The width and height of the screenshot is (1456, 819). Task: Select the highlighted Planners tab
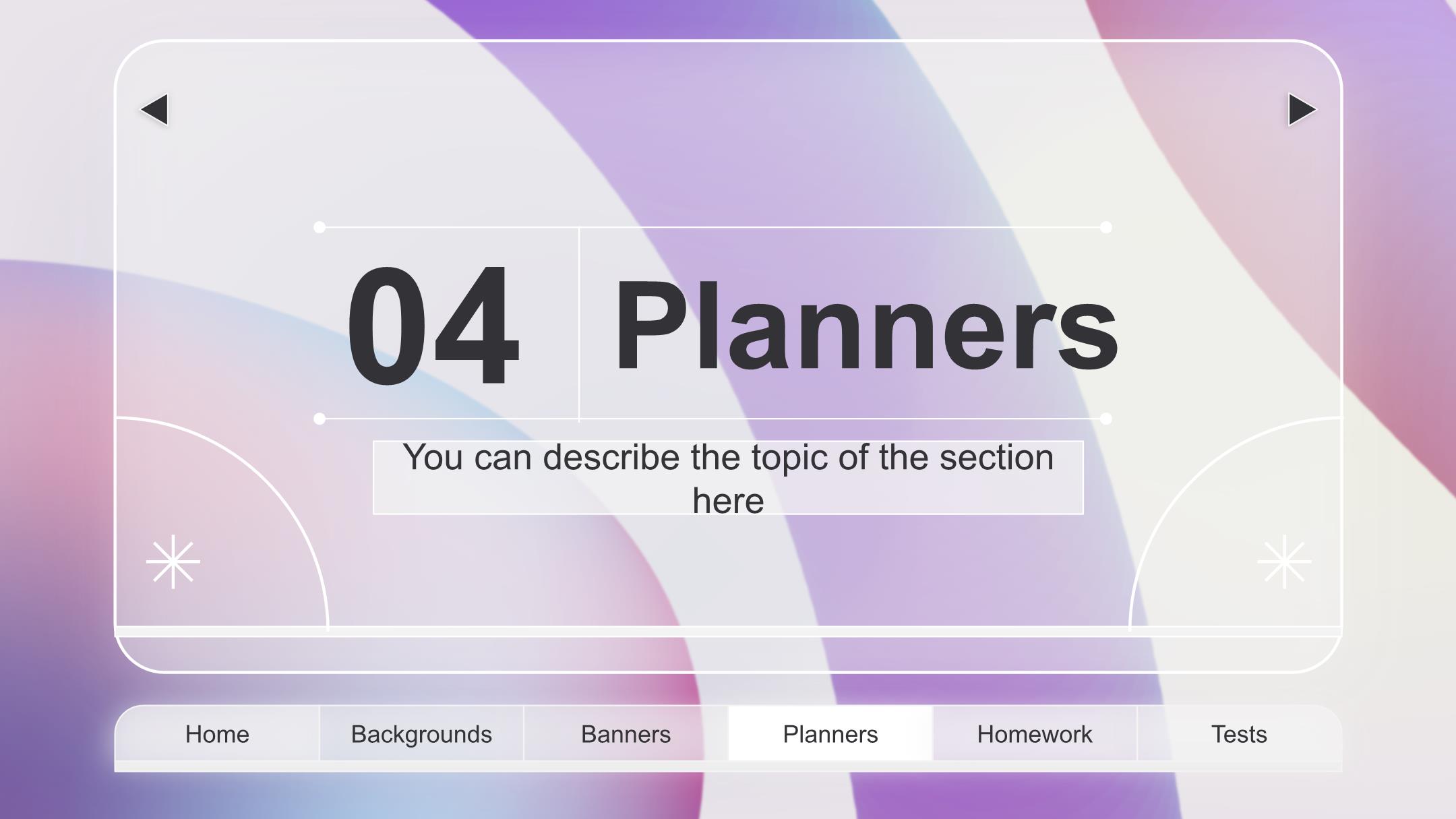tap(830, 733)
